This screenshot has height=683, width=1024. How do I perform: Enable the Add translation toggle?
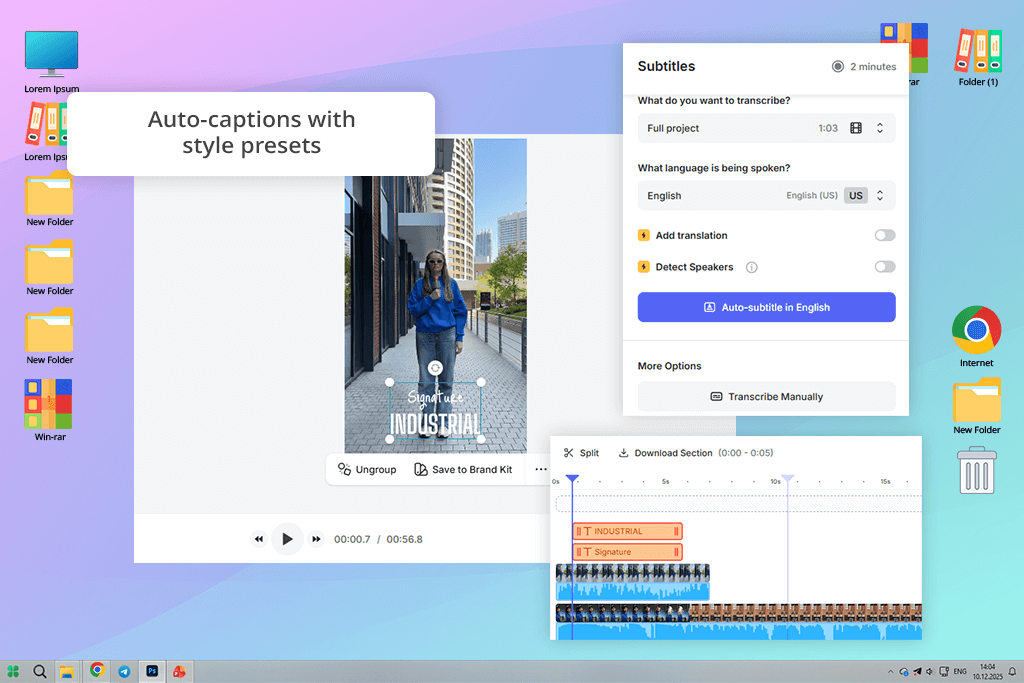(884, 235)
